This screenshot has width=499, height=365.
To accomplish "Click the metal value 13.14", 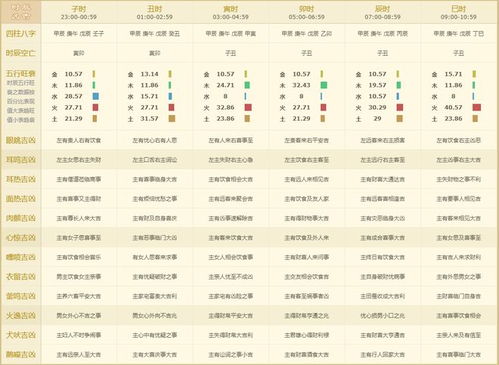I will [x=149, y=74].
